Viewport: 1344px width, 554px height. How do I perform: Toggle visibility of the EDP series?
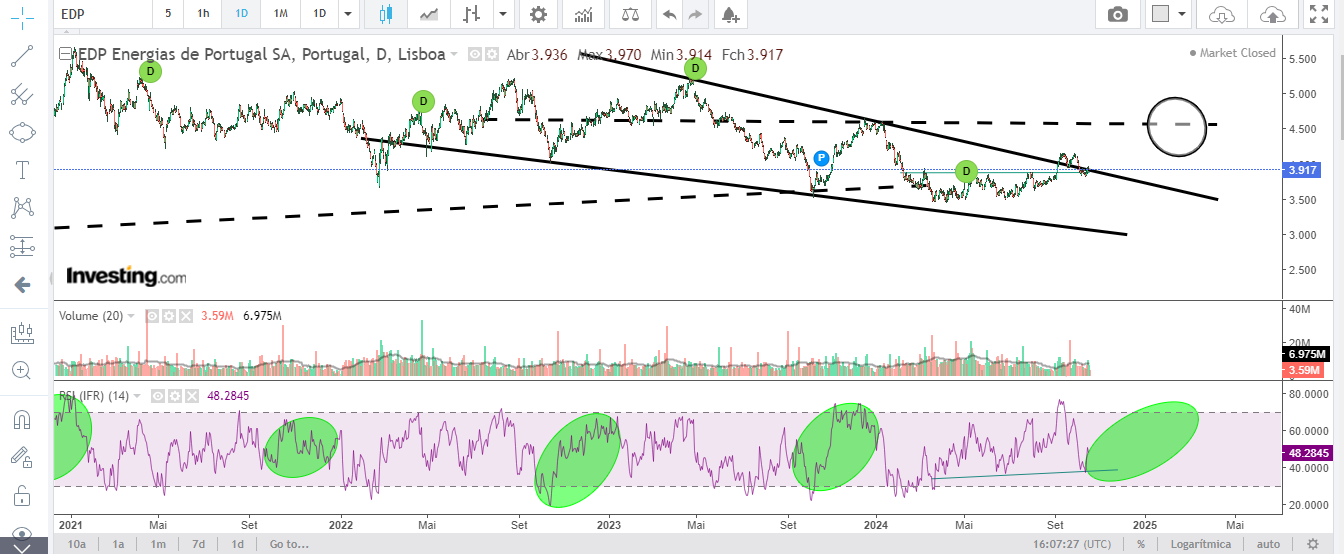pyautogui.click(x=475, y=55)
